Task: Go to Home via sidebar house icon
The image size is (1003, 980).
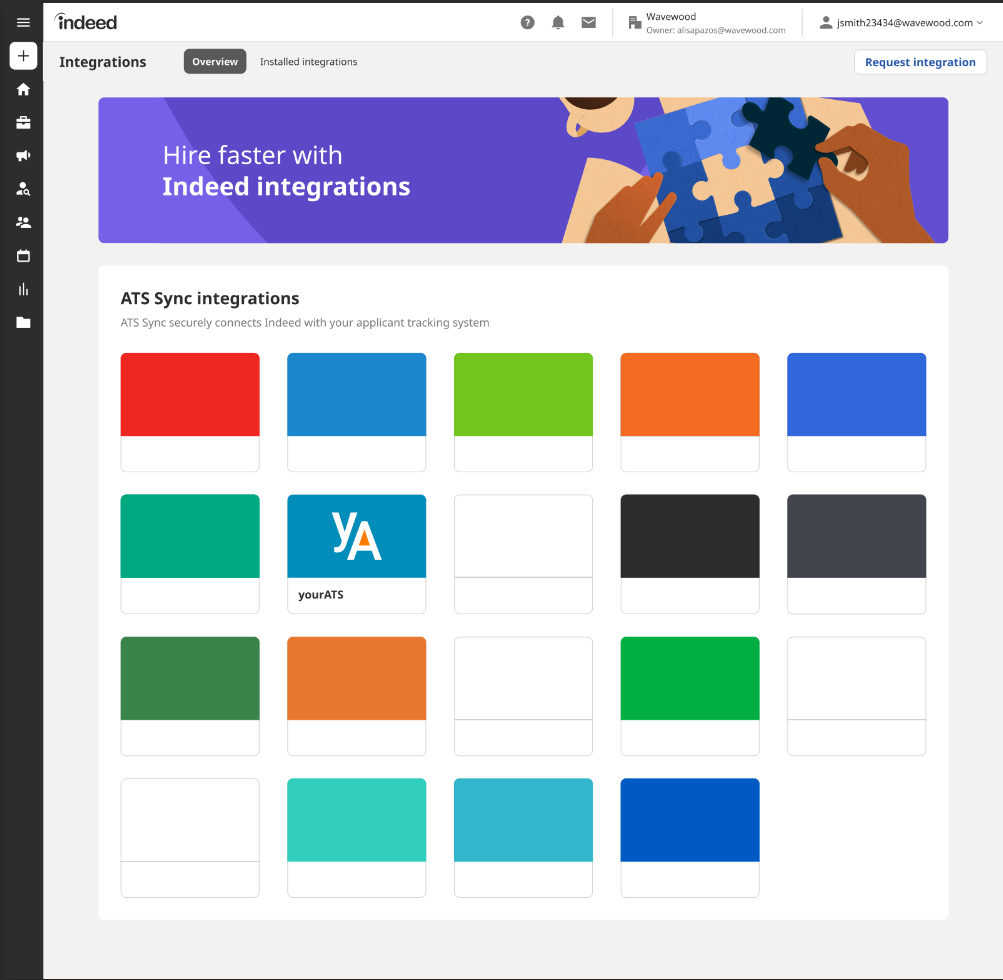Action: 23,90
